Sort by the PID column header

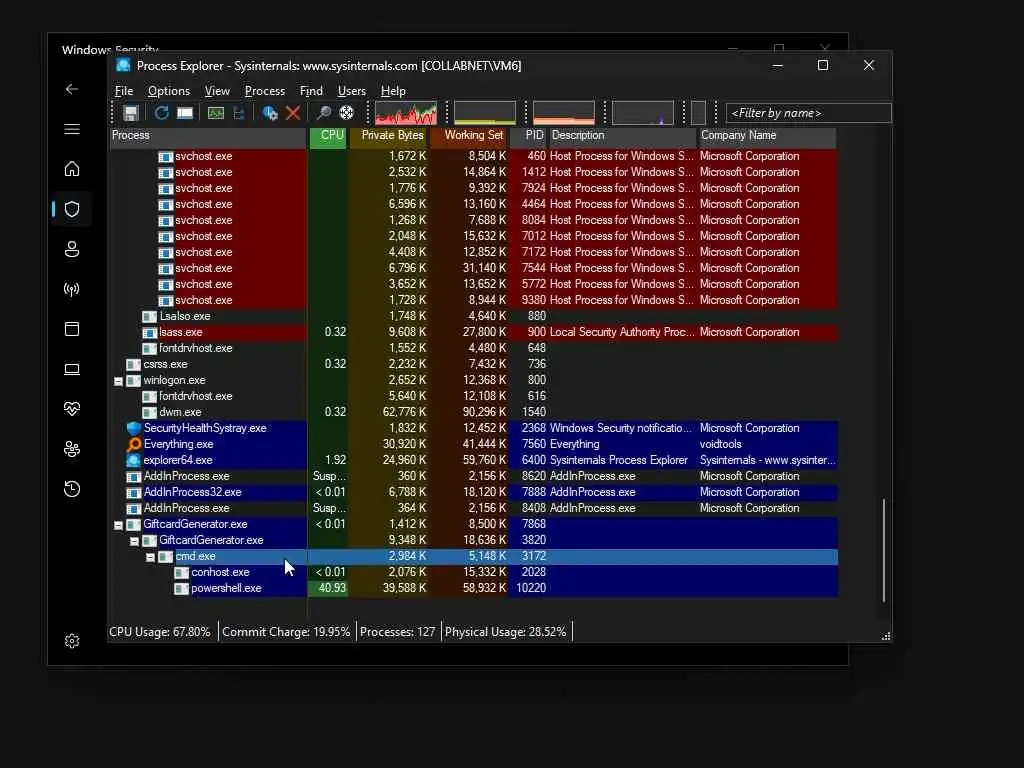pyautogui.click(x=529, y=135)
